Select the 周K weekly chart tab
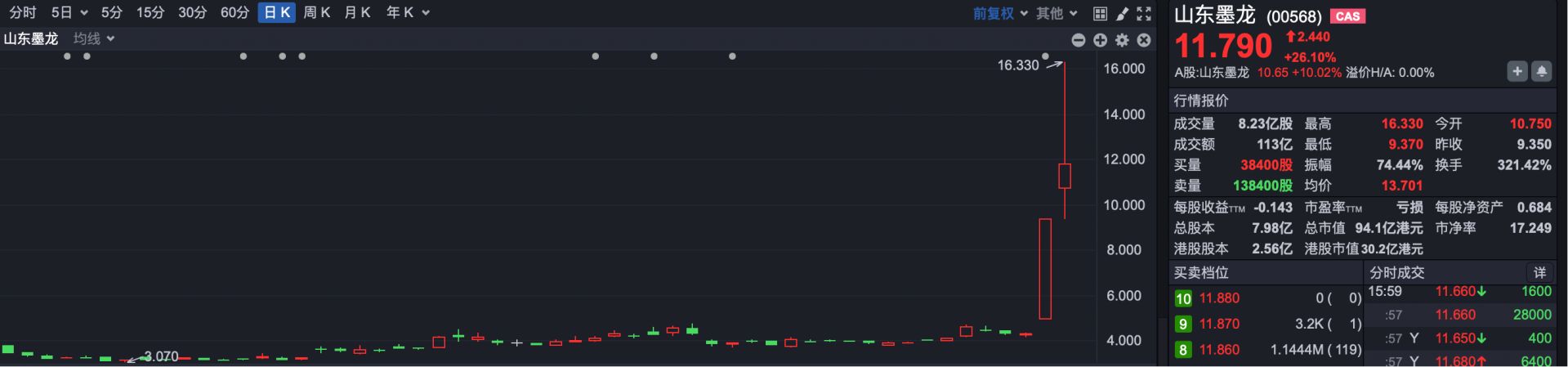The height and width of the screenshot is (367, 1568). point(316,13)
